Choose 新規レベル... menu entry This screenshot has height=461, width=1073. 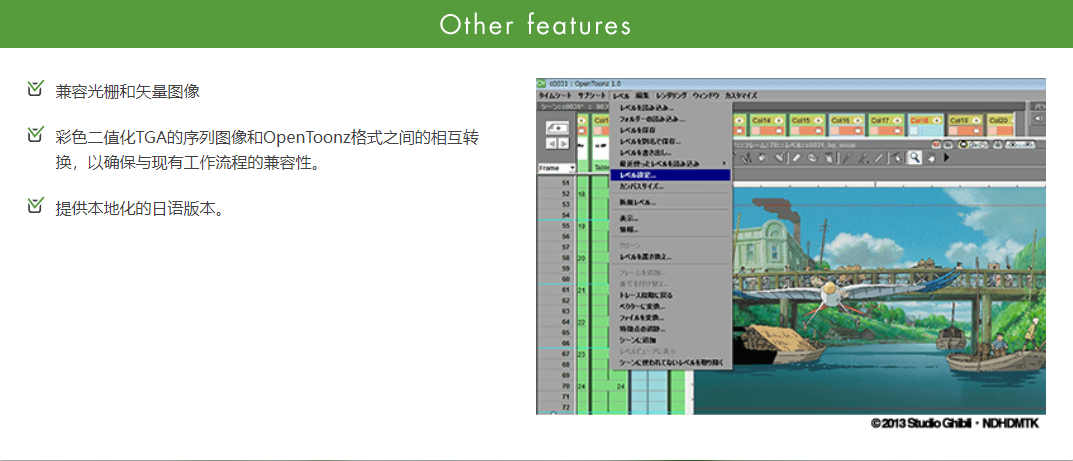[671, 202]
